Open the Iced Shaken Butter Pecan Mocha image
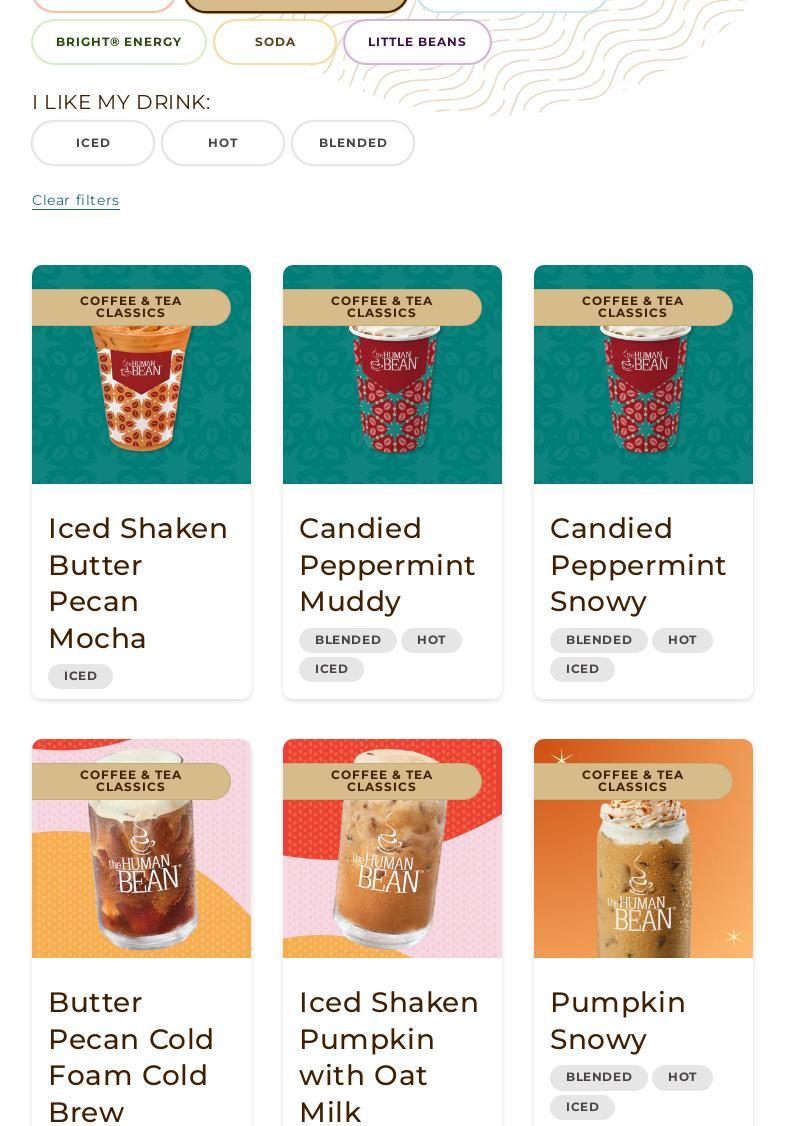The width and height of the screenshot is (785, 1126). click(x=141, y=374)
